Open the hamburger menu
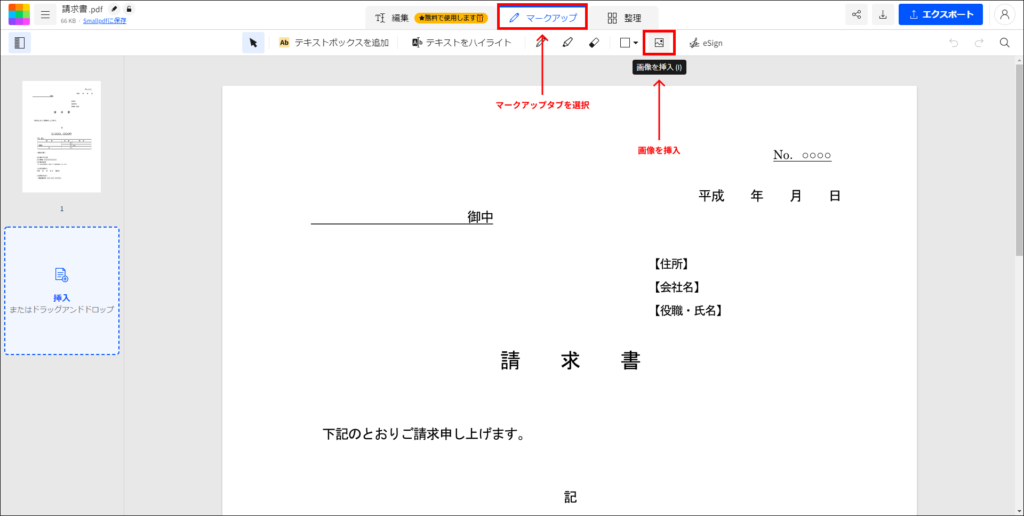This screenshot has height=516, width=1024. pyautogui.click(x=45, y=14)
